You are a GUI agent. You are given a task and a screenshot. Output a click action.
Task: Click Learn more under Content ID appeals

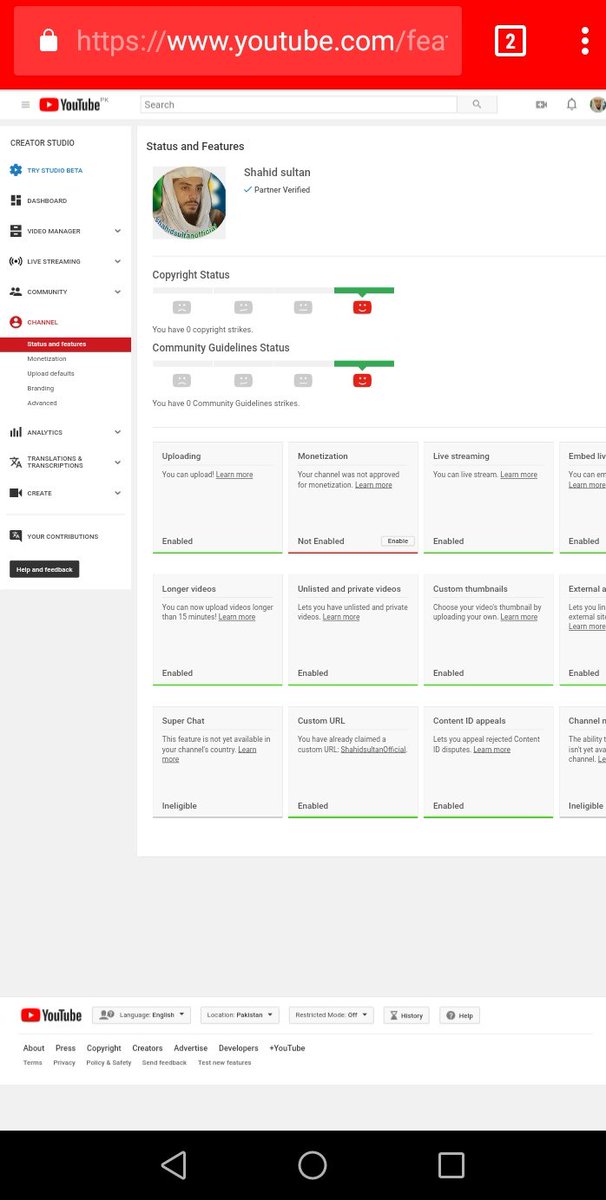[492, 749]
